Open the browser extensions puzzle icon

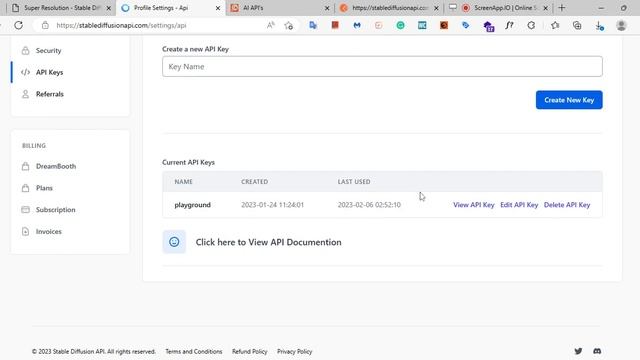coord(531,25)
